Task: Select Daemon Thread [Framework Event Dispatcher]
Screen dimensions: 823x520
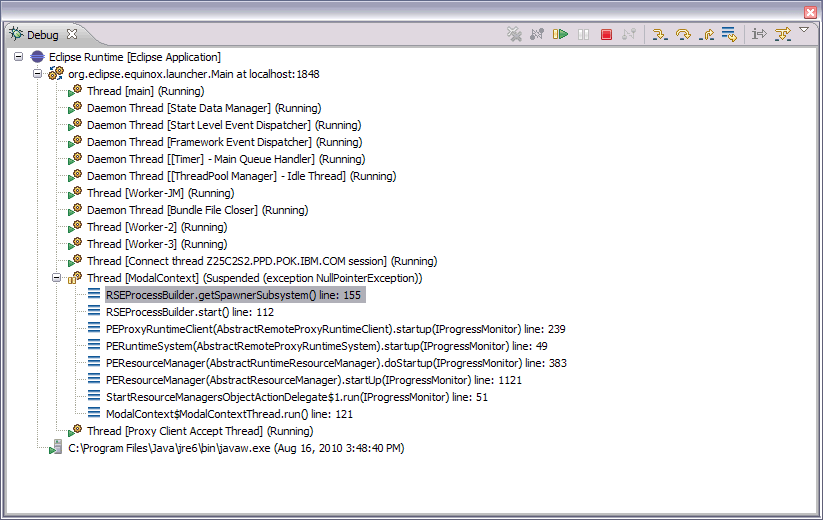Action: tap(225, 142)
